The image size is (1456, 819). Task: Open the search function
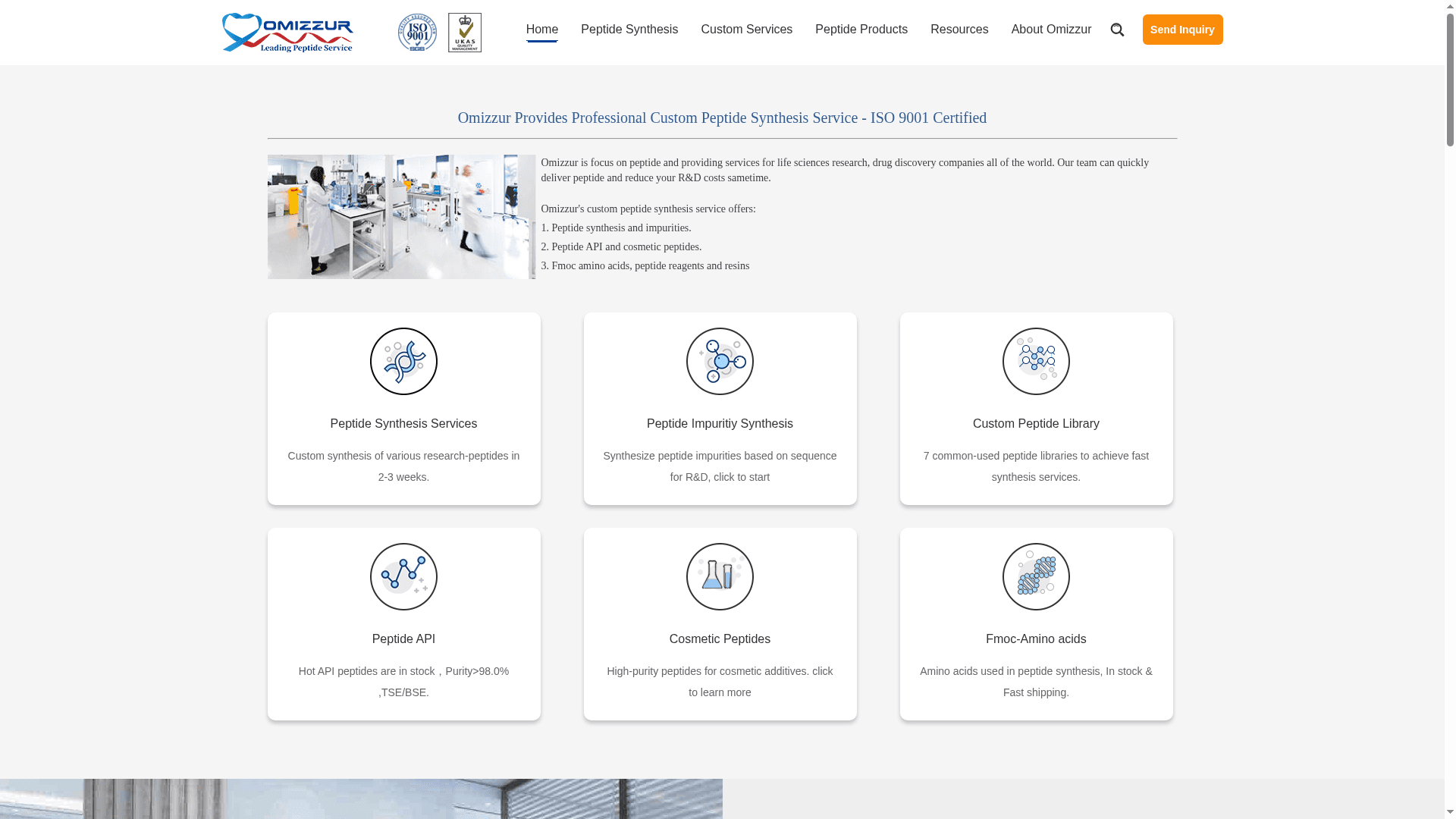click(1117, 29)
